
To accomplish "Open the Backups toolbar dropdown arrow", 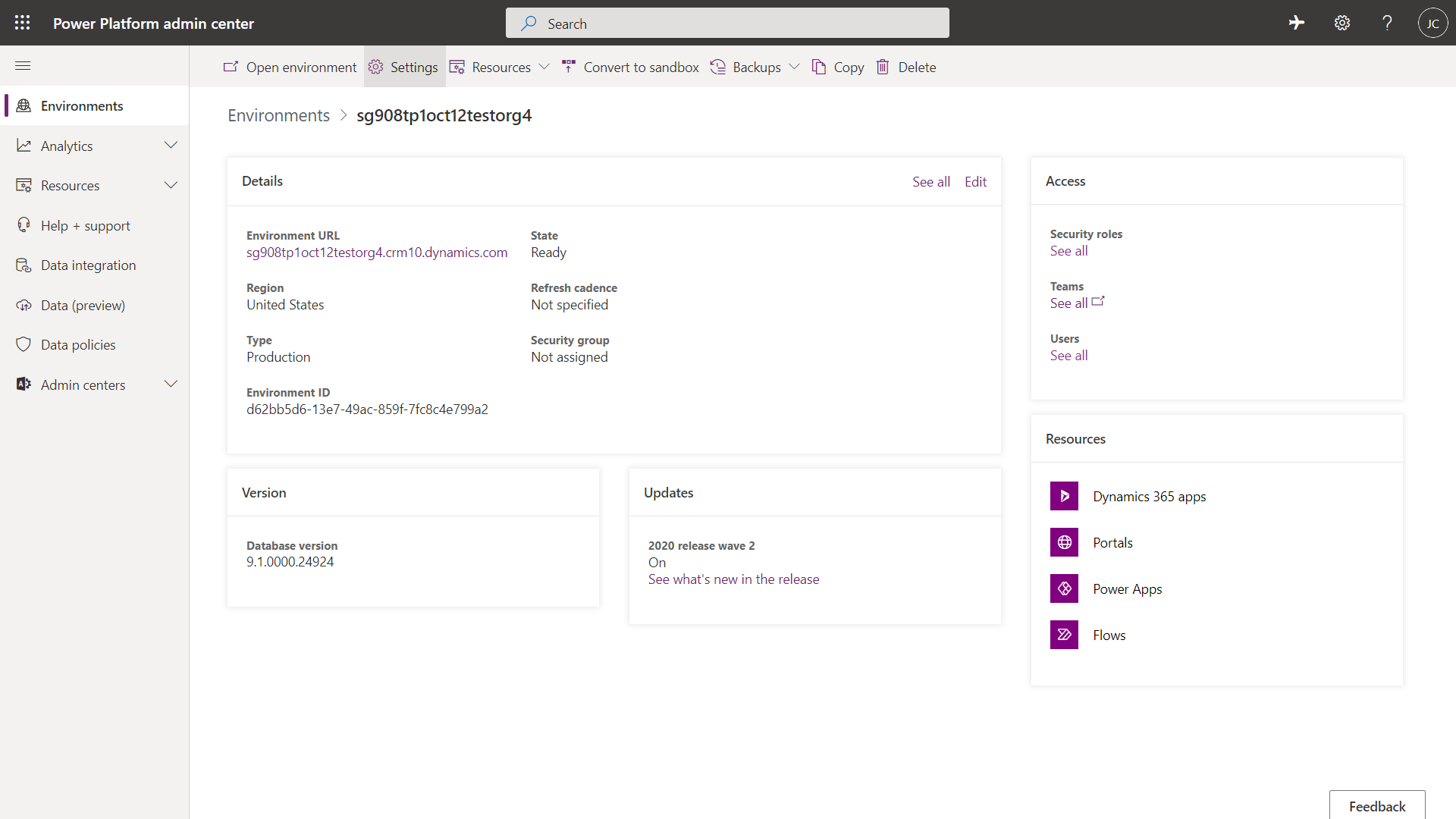I will 794,67.
